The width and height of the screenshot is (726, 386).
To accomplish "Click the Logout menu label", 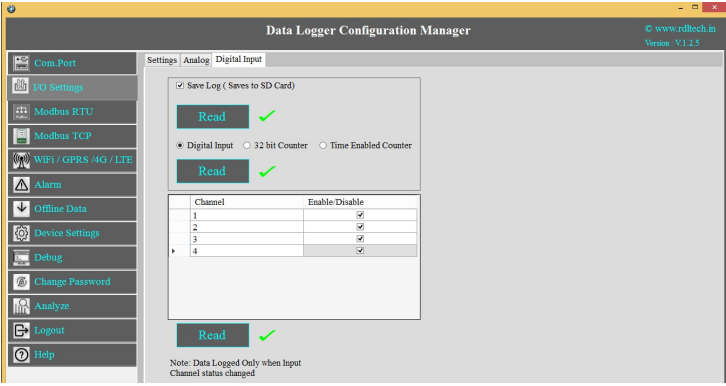I will (49, 330).
